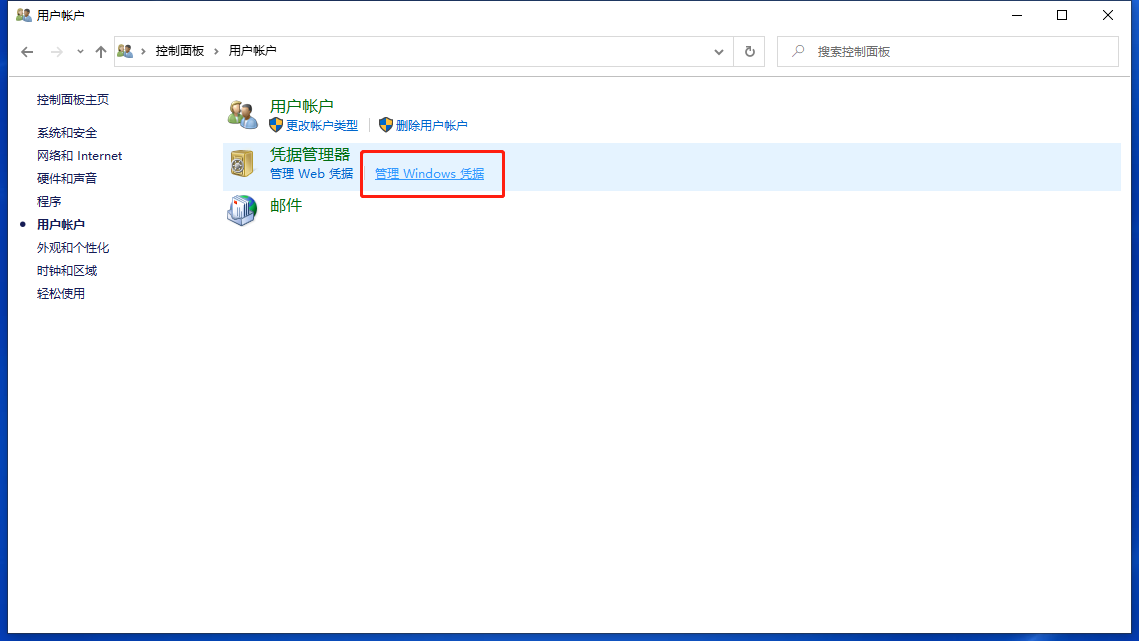Image resolution: width=1139 pixels, height=641 pixels.
Task: Select 时钟和区域 in the sidebar
Action: coord(66,270)
